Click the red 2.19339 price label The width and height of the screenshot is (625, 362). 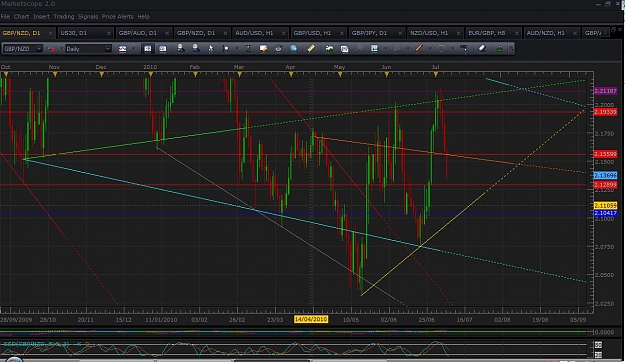coord(605,112)
